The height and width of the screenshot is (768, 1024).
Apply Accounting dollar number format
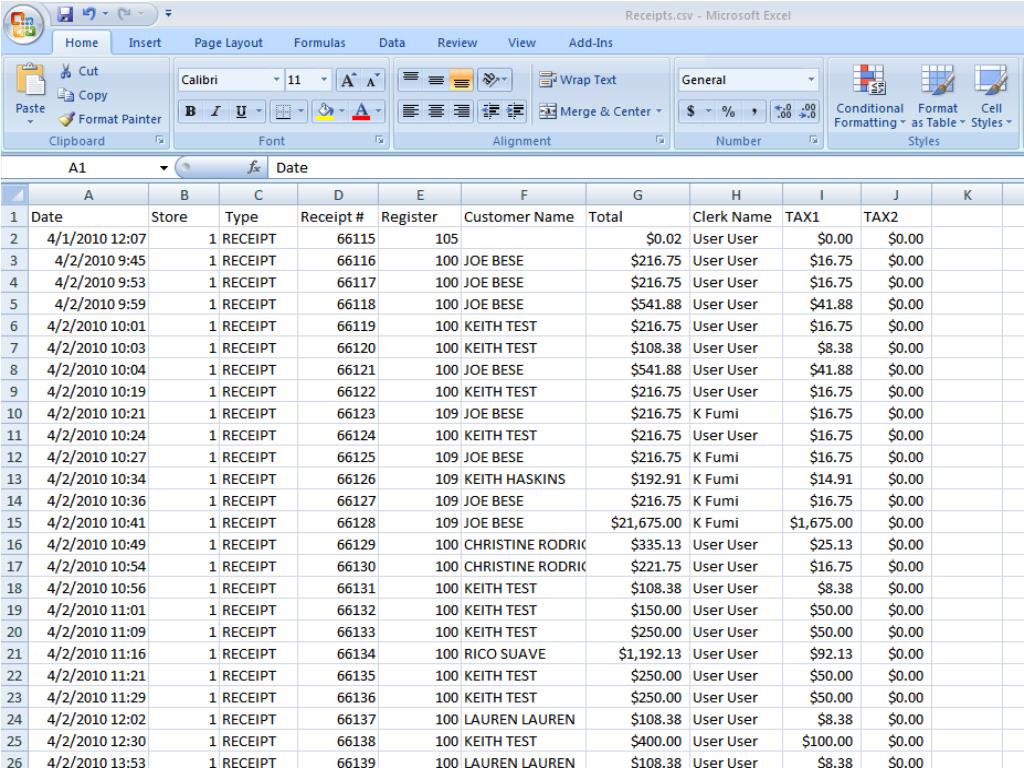click(690, 112)
